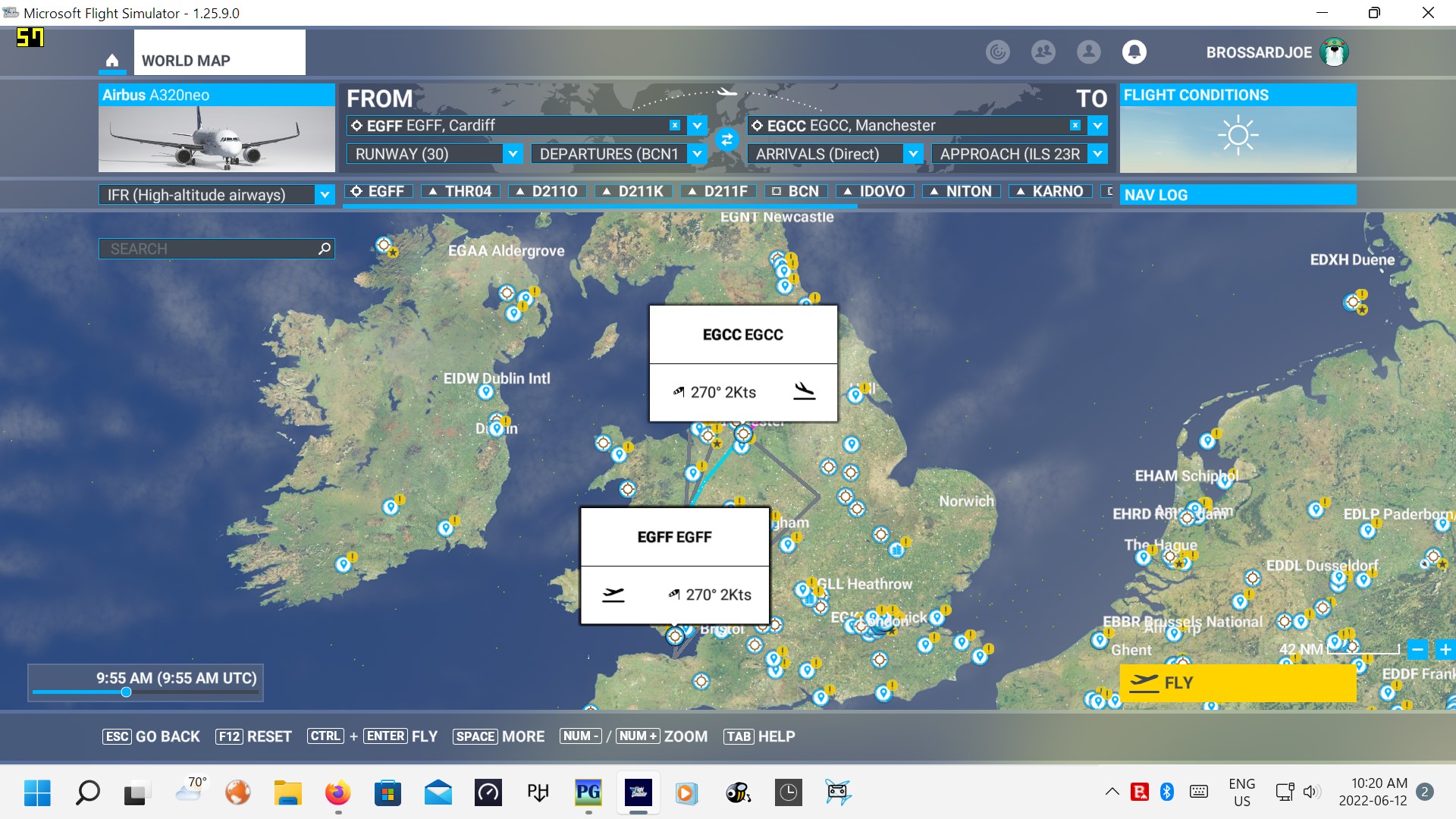Open the APPROACH (ILS 23R) dropdown

click(1097, 154)
